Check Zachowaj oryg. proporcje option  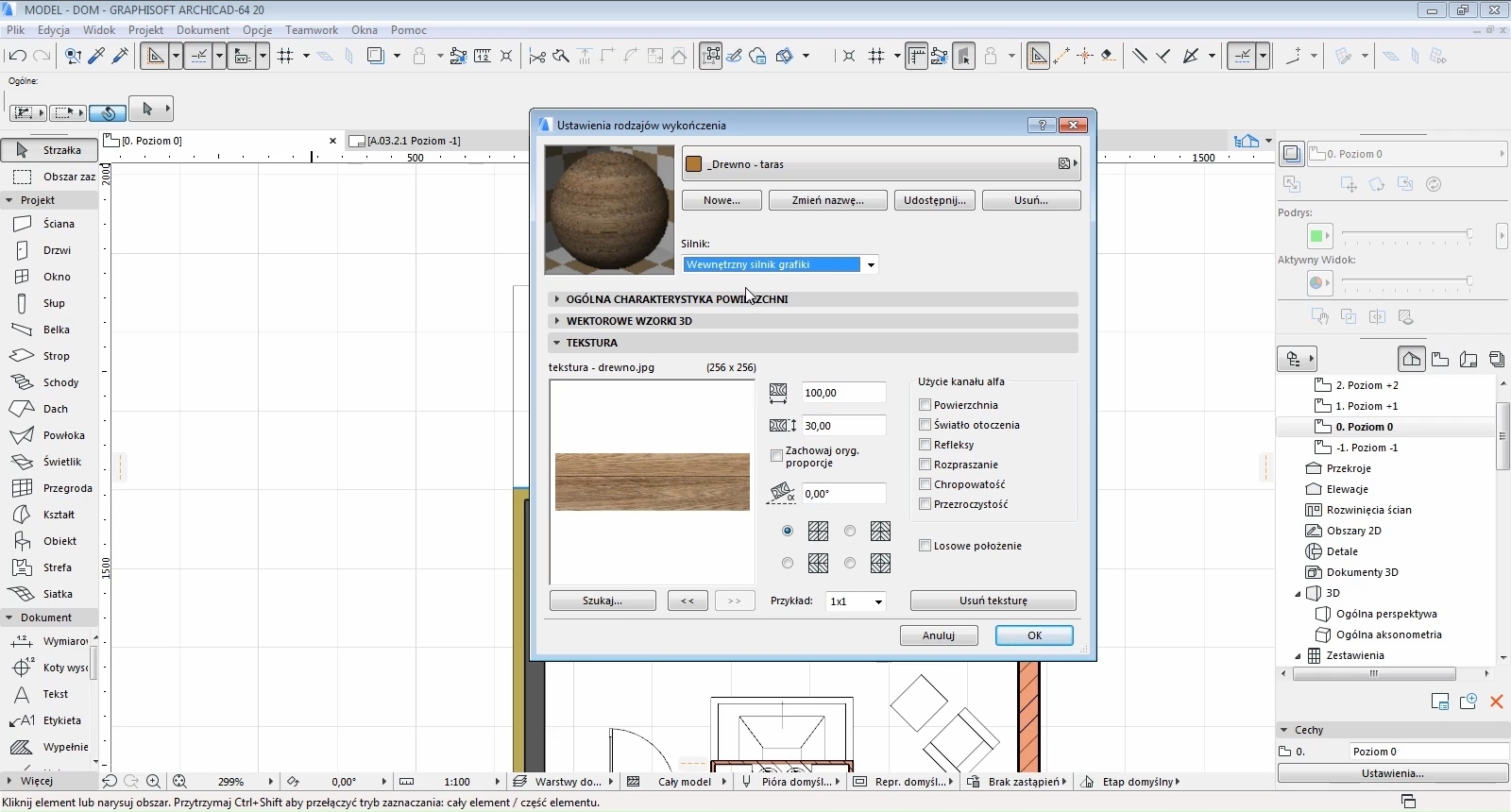coord(776,456)
